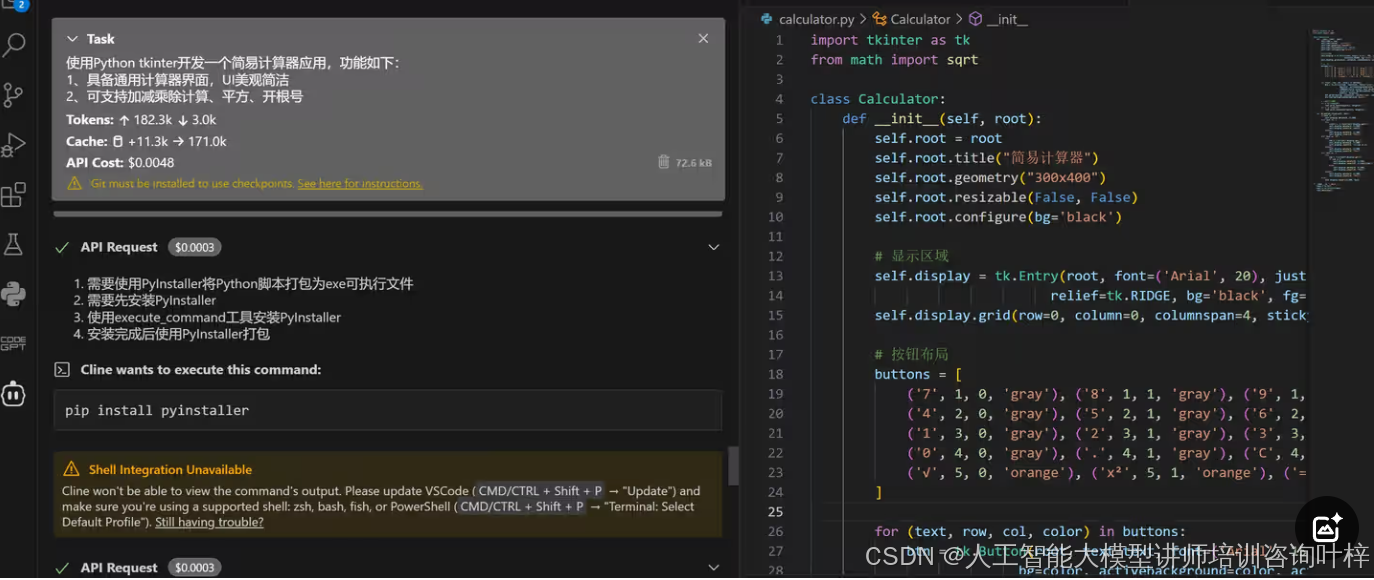
Task: Open the Cline robot panel
Action: [x=14, y=393]
